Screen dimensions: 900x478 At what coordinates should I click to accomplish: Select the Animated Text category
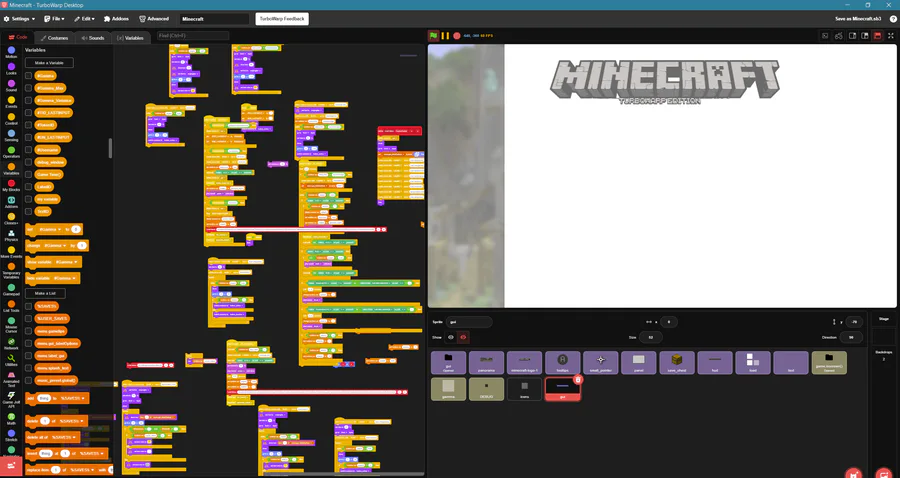11,379
